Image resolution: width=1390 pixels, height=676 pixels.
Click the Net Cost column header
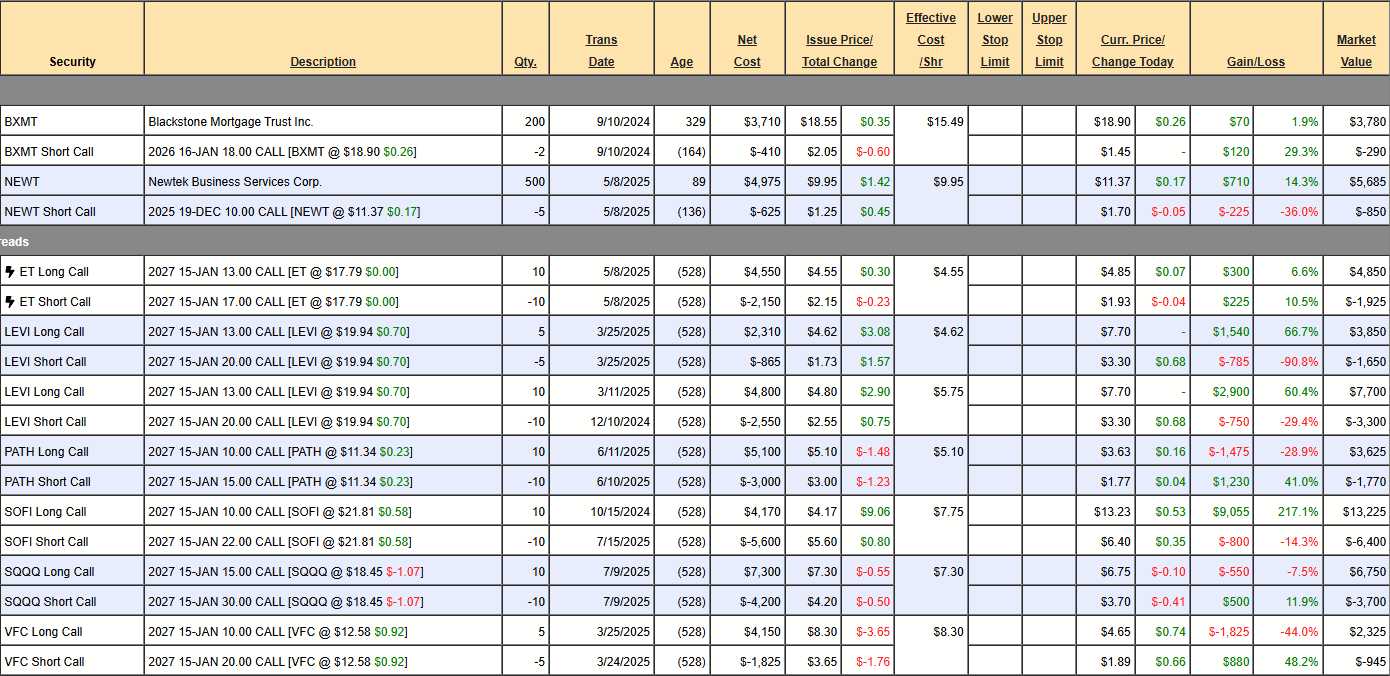click(747, 51)
